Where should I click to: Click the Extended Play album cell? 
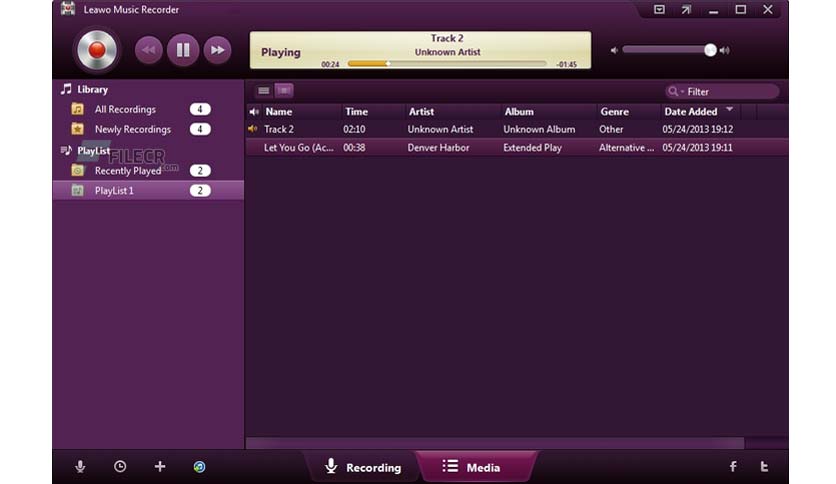coord(532,148)
